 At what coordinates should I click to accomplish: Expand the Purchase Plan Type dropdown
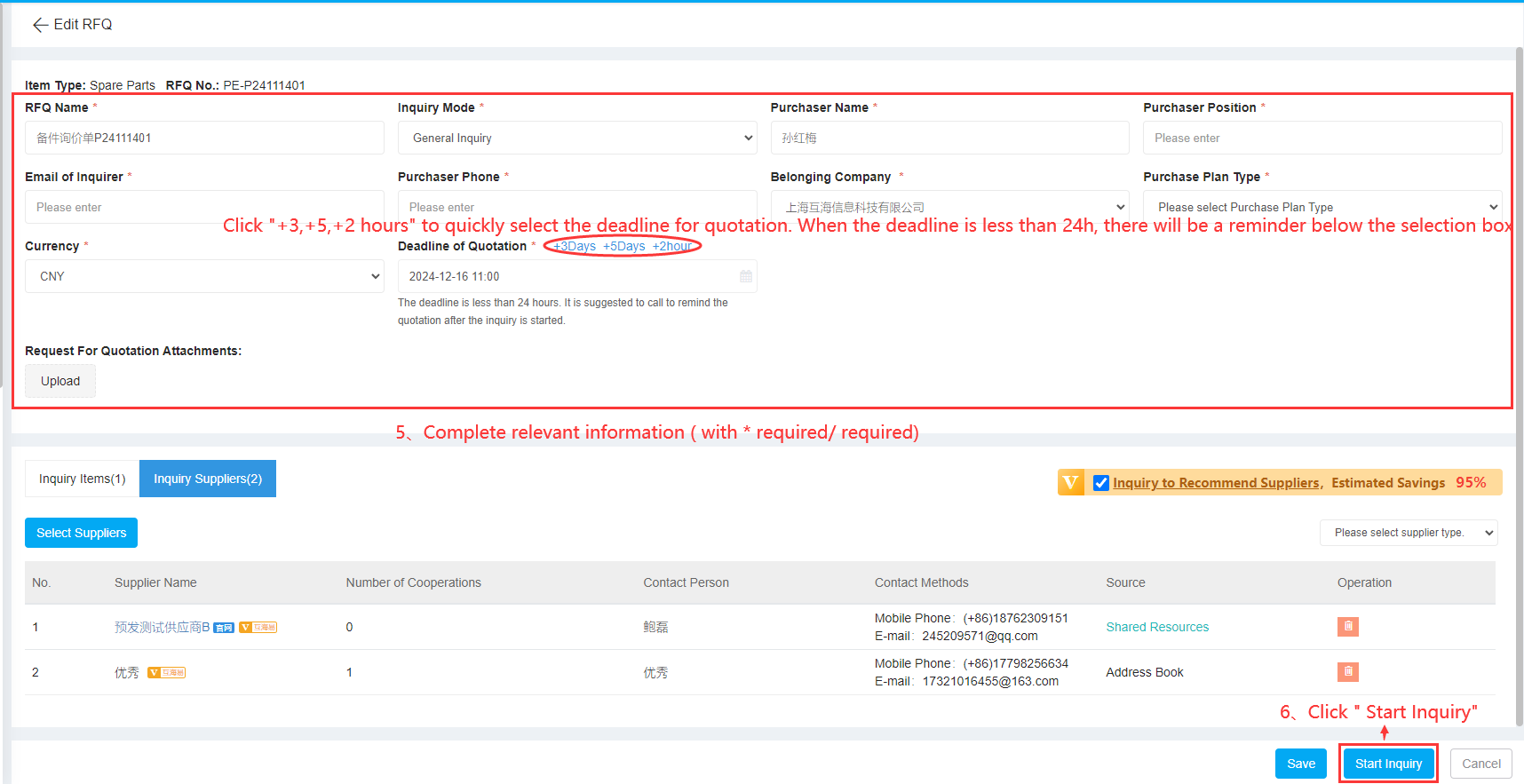1322,207
